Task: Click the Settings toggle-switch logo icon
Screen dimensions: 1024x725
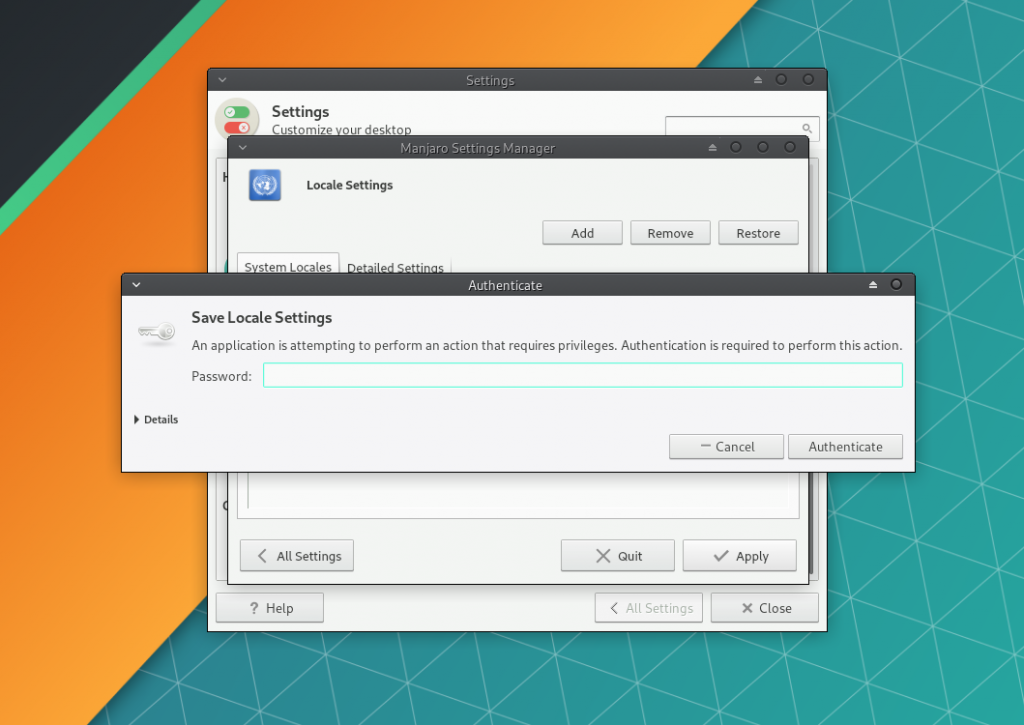Action: (237, 120)
